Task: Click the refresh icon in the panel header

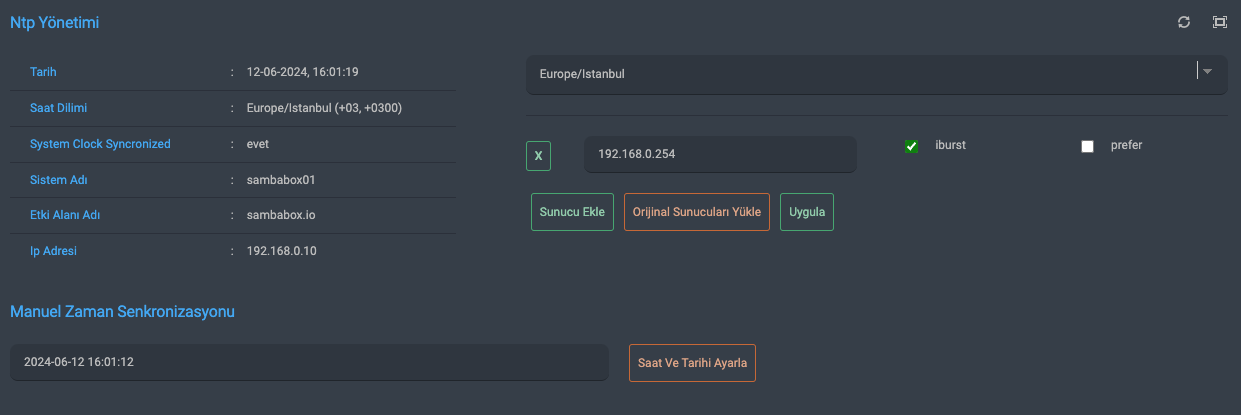Action: click(1184, 22)
